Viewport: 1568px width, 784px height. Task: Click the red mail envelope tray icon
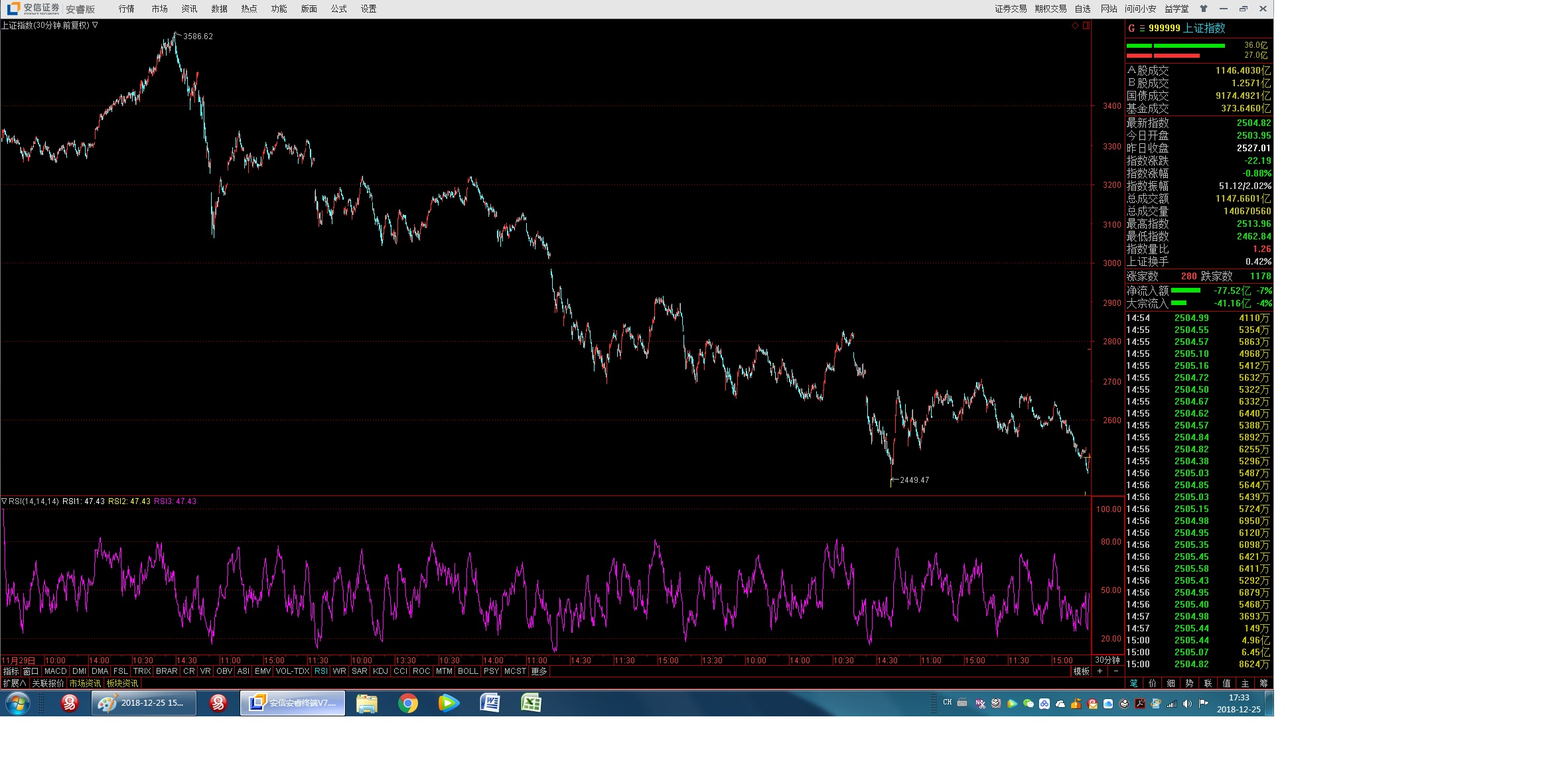1092,704
